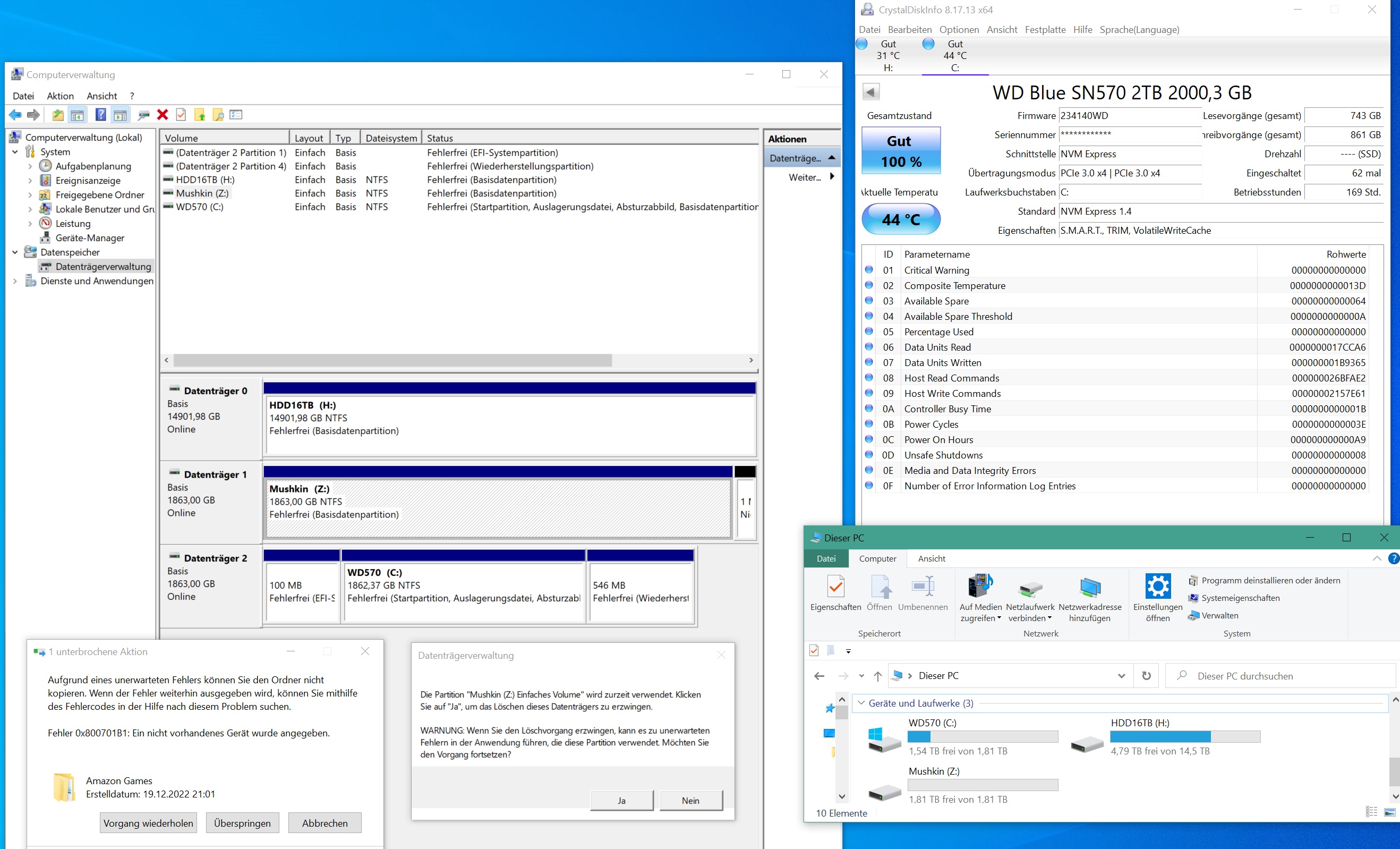Click the blue back arrow in Computerverwaltung toolbar

pos(15,115)
